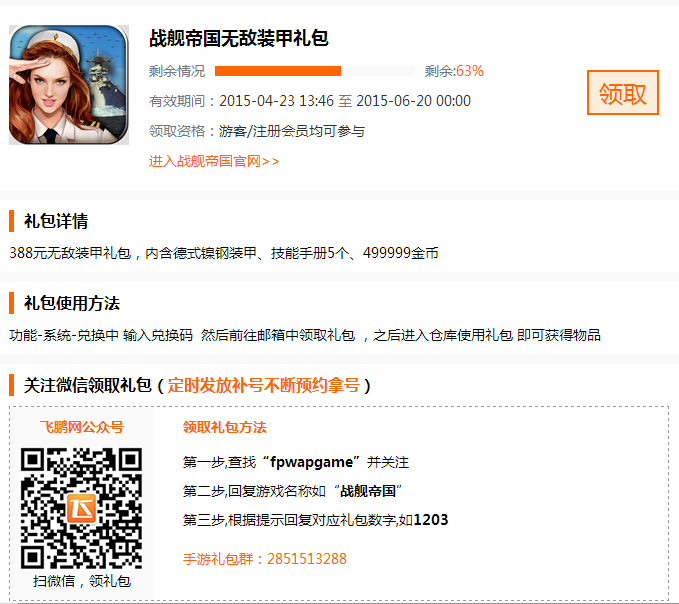This screenshot has width=679, height=604.
Task: Select the title 战舰帝国无敌装甲礼包
Action: [x=239, y=38]
